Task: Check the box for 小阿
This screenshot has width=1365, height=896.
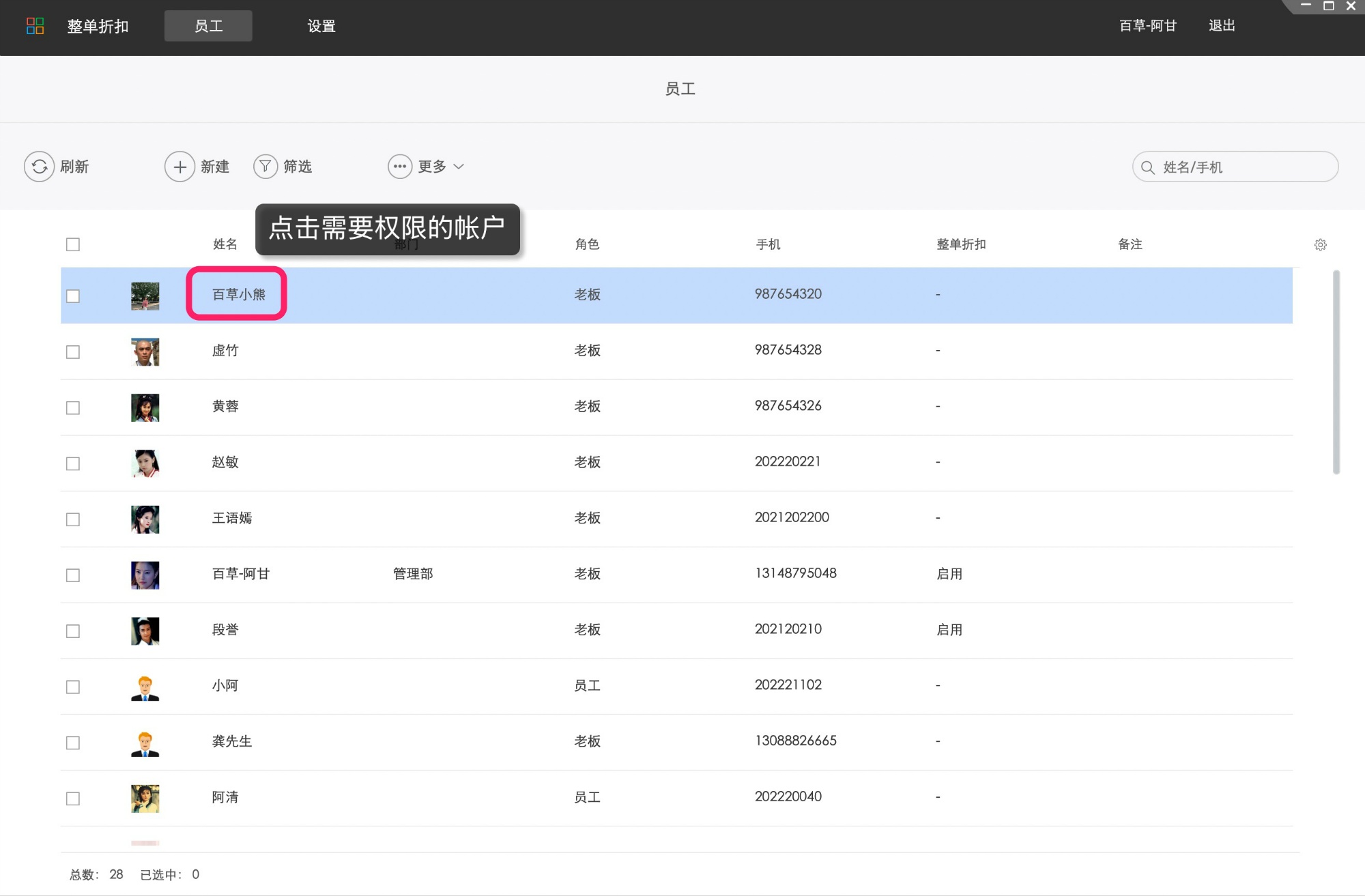Action: 73,687
